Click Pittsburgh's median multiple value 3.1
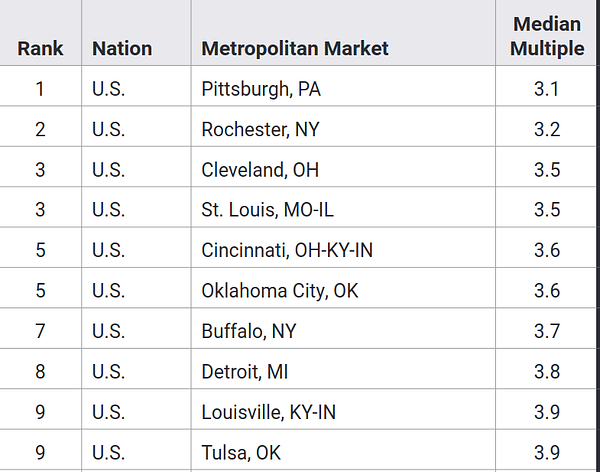Screen dimensions: 600x472 547,89
